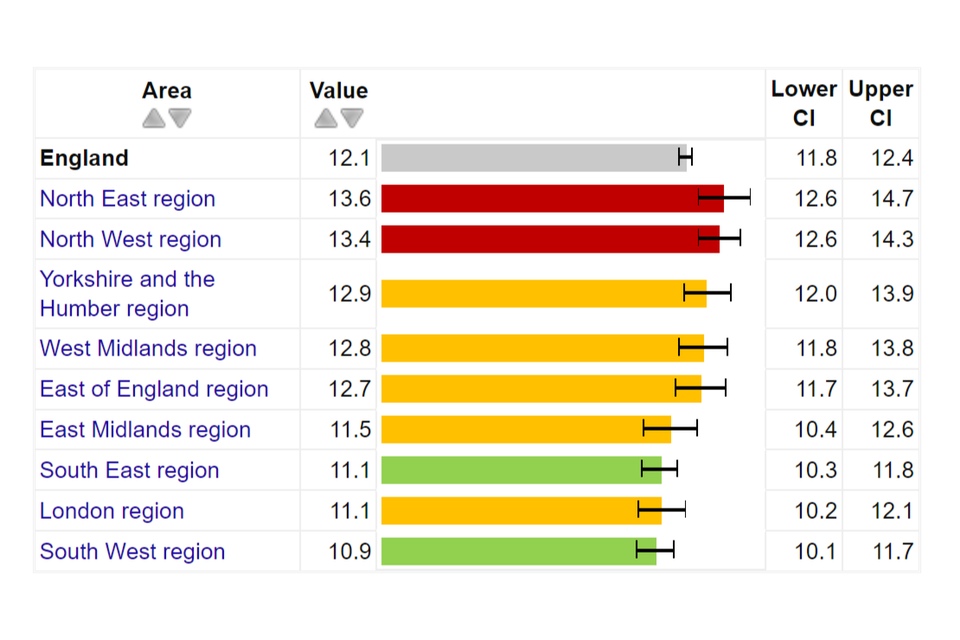Click the Upper CI column header

coord(880,103)
